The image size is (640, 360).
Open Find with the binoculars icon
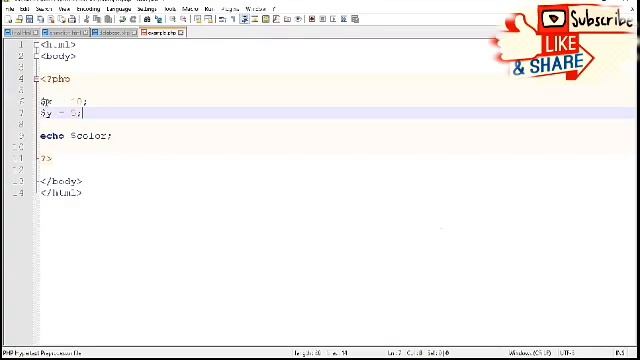tap(147, 19)
